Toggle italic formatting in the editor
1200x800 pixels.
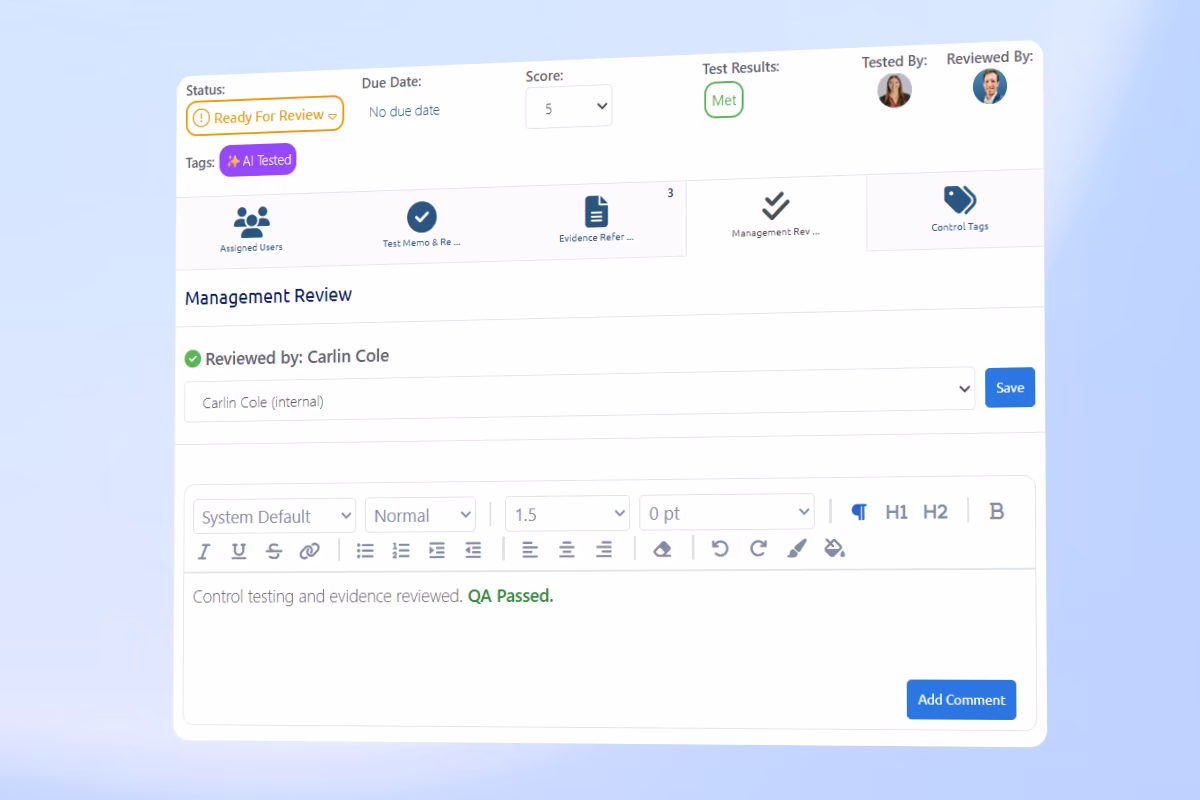pos(204,551)
